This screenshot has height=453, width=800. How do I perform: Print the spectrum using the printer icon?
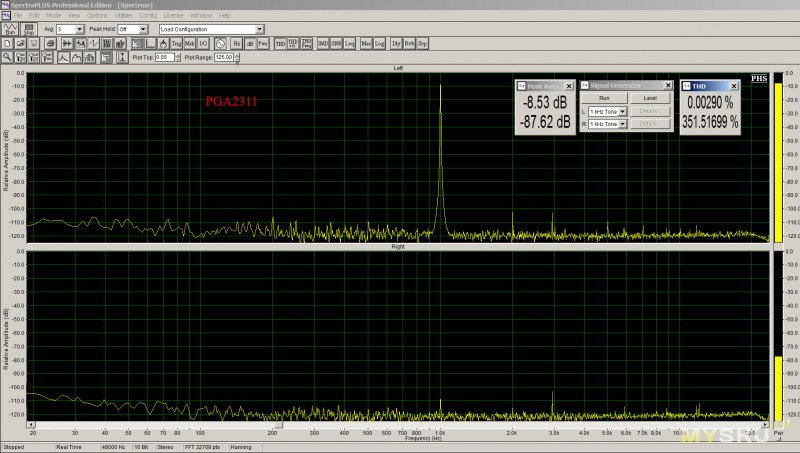[x=50, y=44]
